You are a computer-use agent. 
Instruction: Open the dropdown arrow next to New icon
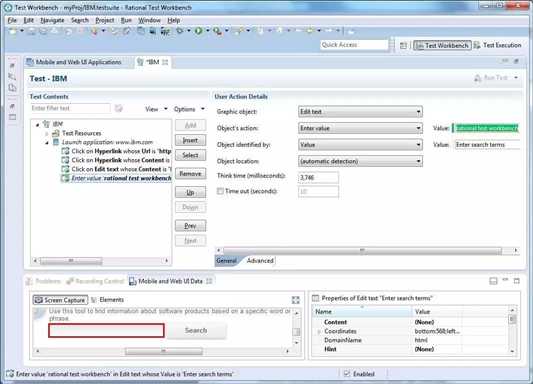(x=22, y=31)
